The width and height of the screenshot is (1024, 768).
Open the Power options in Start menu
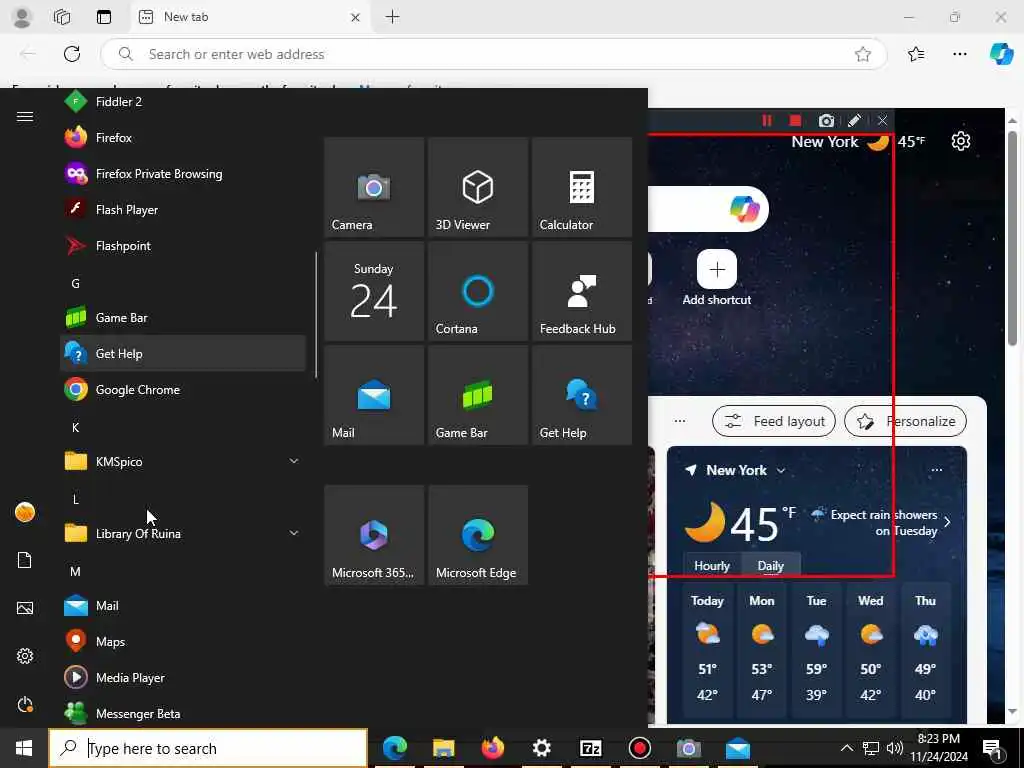[25, 704]
